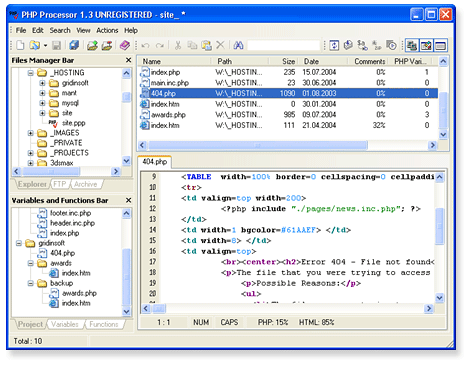Switch to the Variables tab
Screen dimensions: 469x367
tap(65, 324)
